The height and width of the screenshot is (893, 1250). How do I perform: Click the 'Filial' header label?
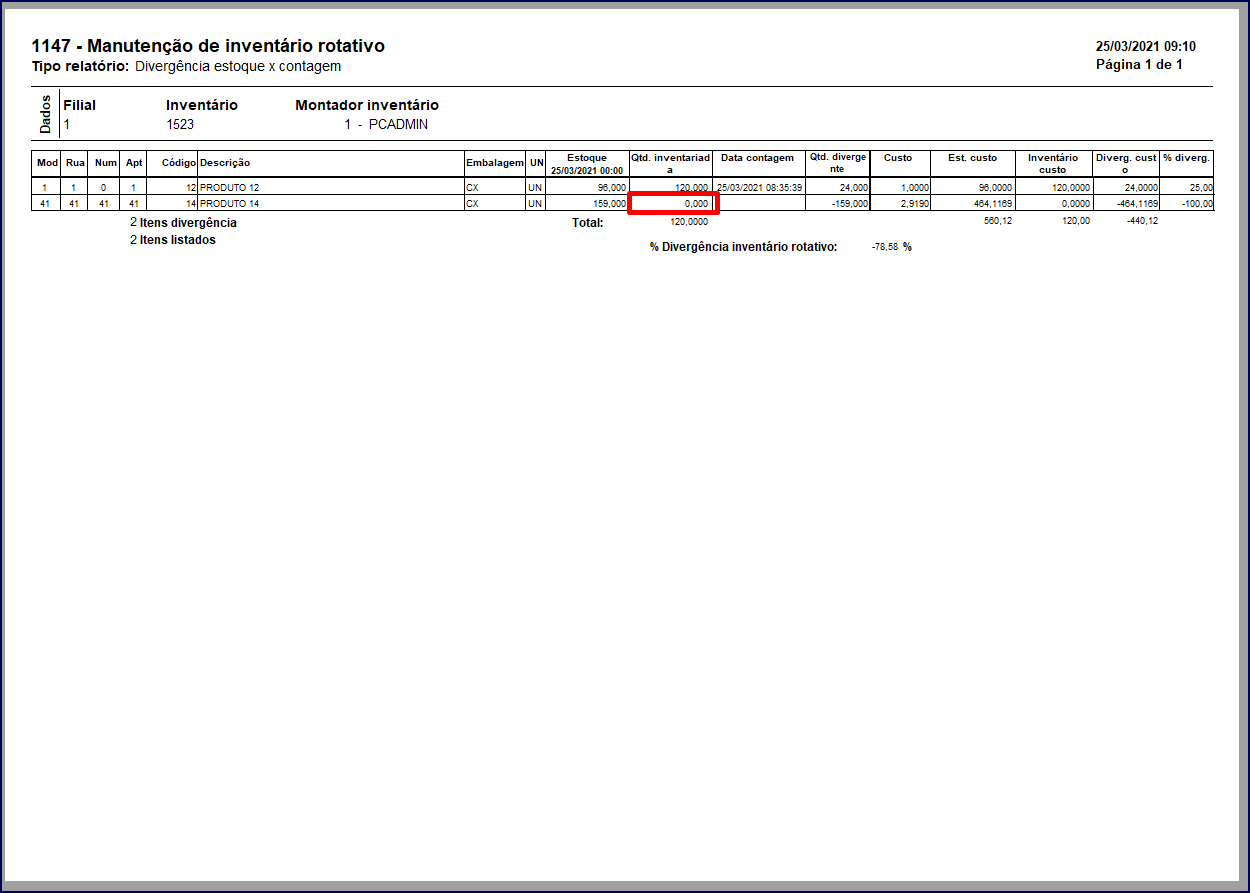[x=80, y=105]
